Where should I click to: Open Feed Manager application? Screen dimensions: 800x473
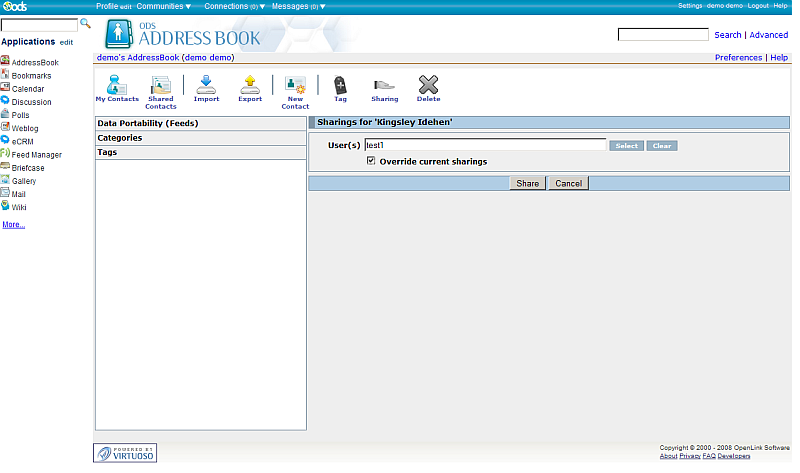coord(36,155)
